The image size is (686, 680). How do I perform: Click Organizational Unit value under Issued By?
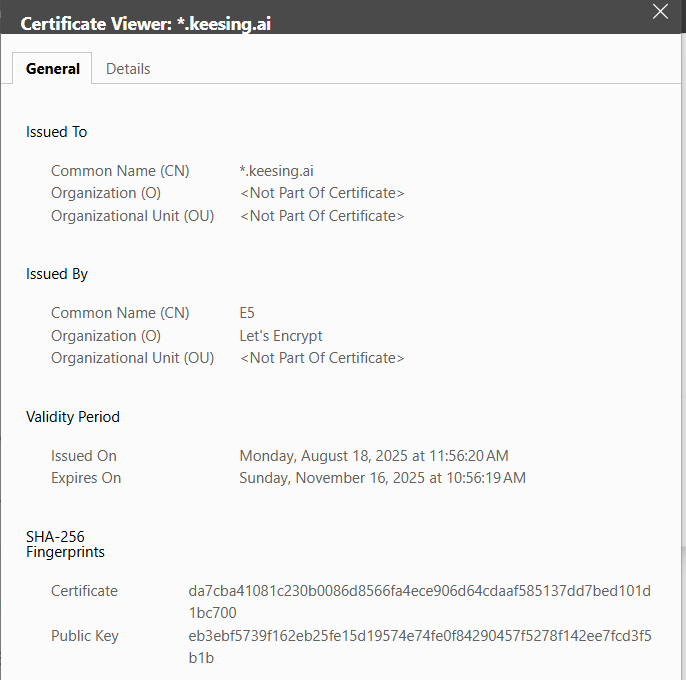pos(322,358)
